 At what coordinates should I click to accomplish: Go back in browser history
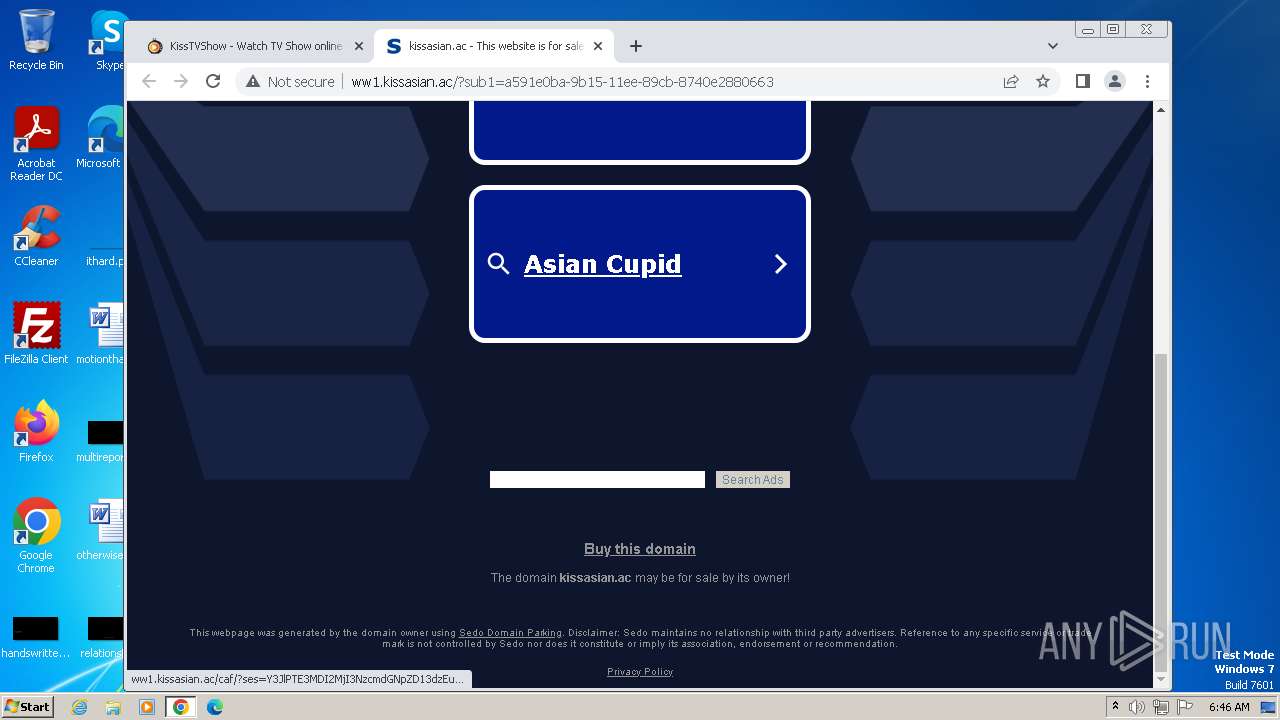(x=149, y=81)
